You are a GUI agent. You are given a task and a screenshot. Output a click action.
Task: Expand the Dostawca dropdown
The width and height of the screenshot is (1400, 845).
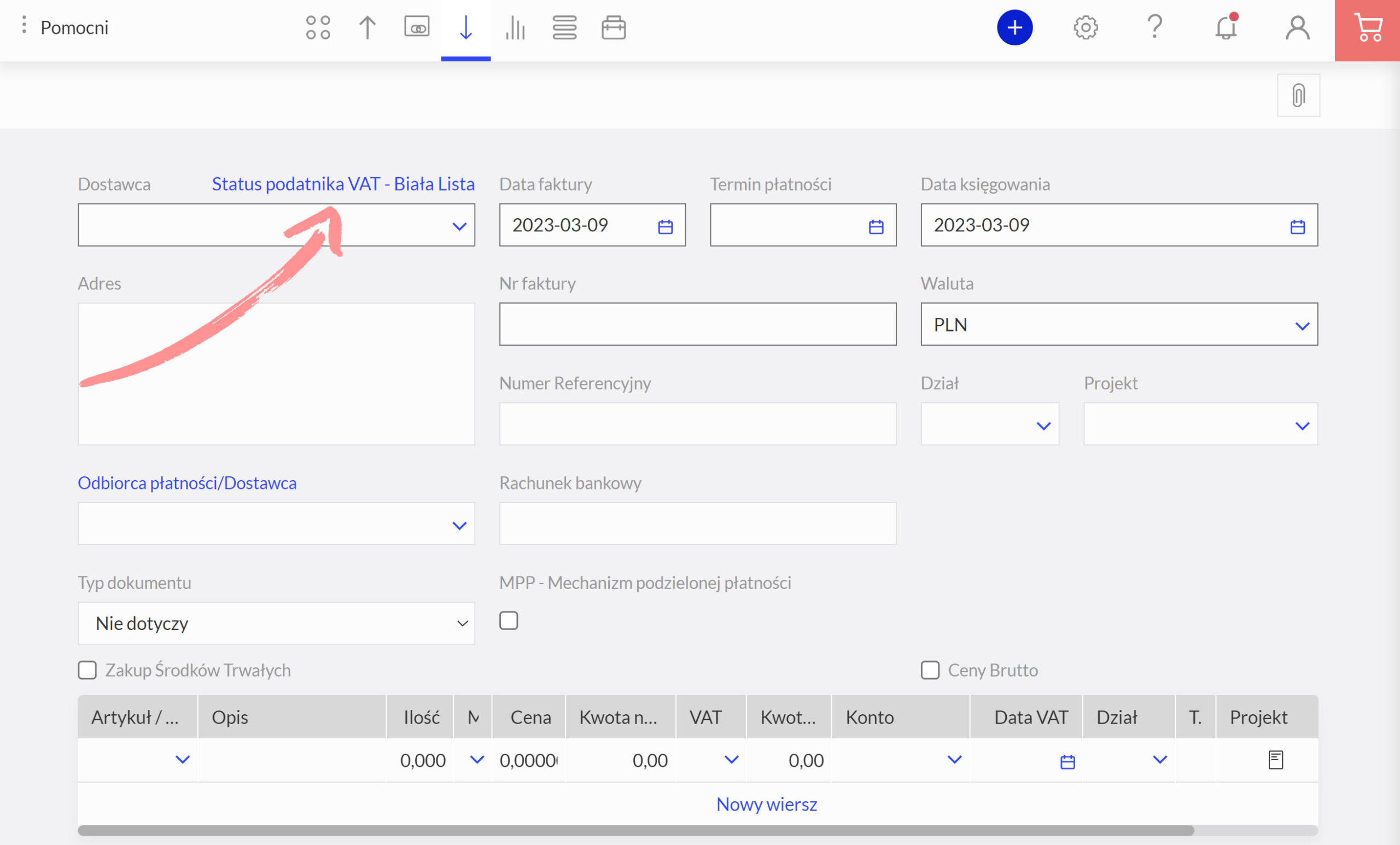[x=459, y=226]
